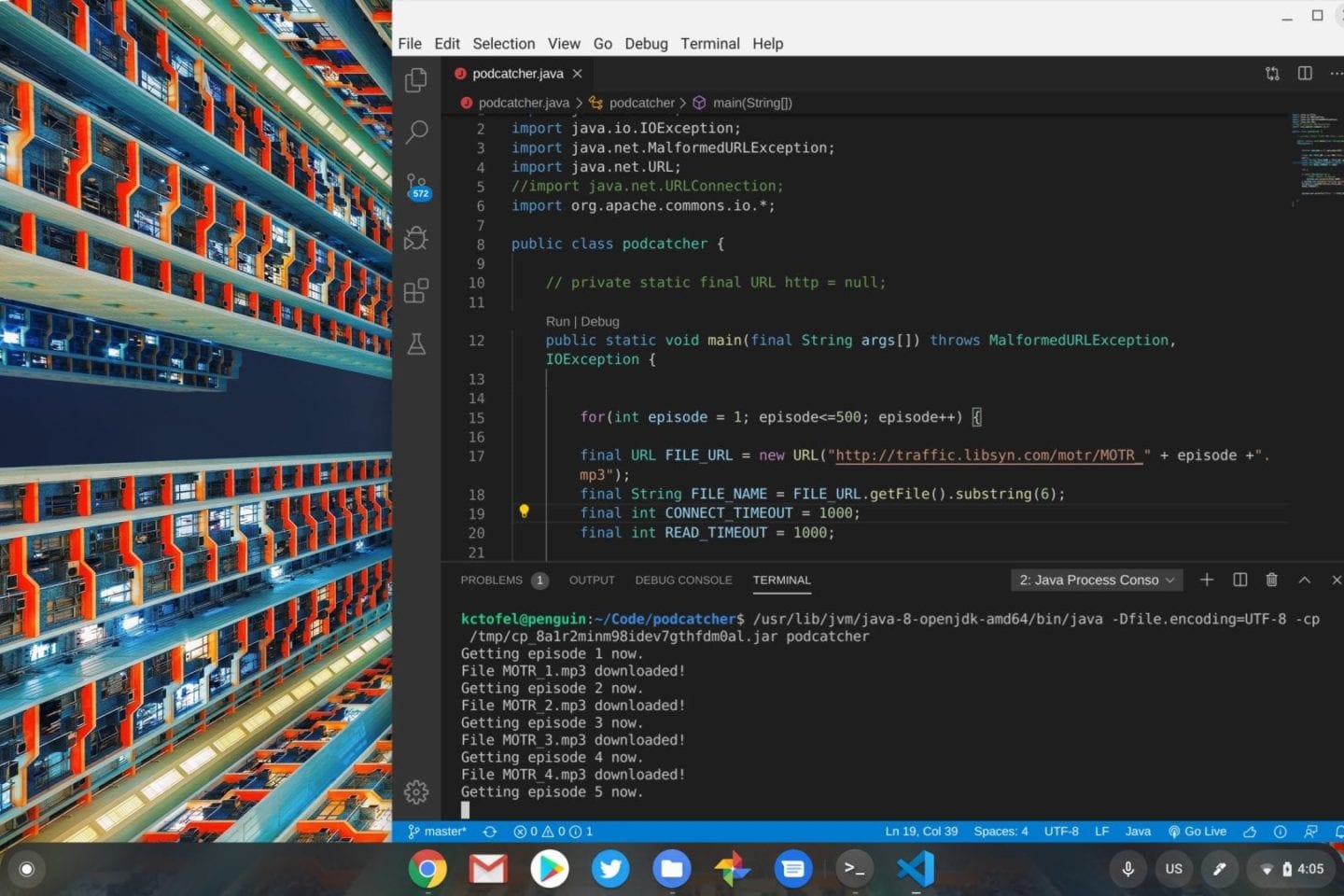Screen dimensions: 1344x896
Task: Open Gmail from the shelf
Action: [x=488, y=869]
